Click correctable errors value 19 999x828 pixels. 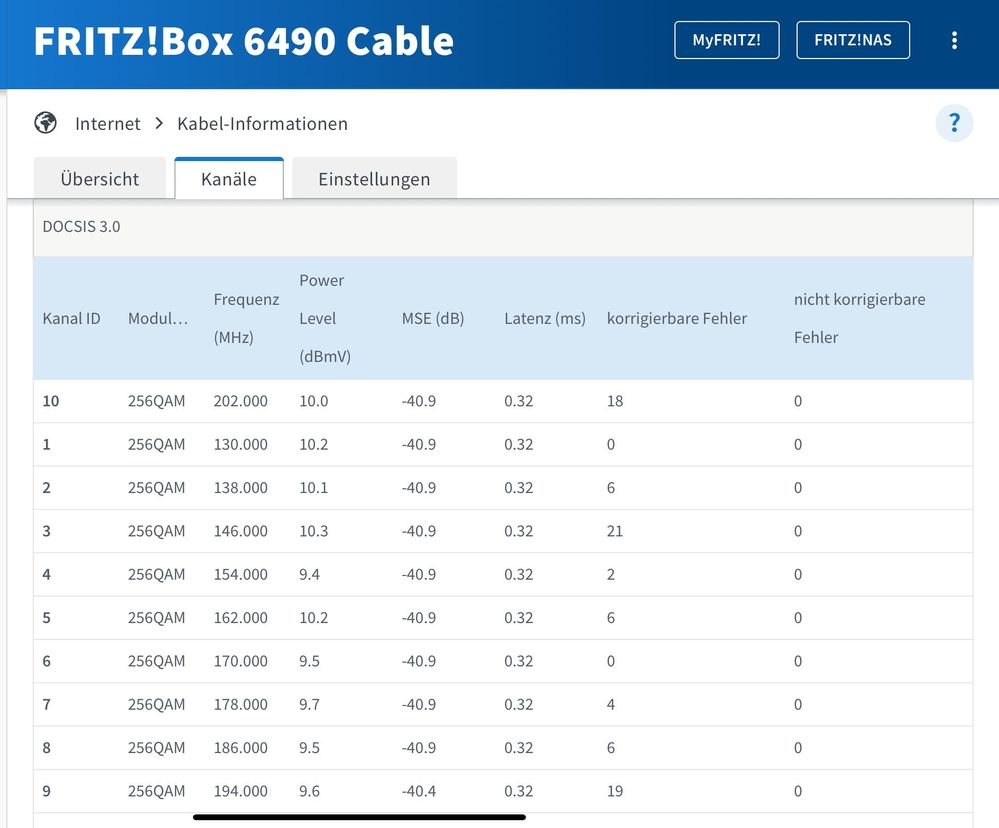coord(615,791)
